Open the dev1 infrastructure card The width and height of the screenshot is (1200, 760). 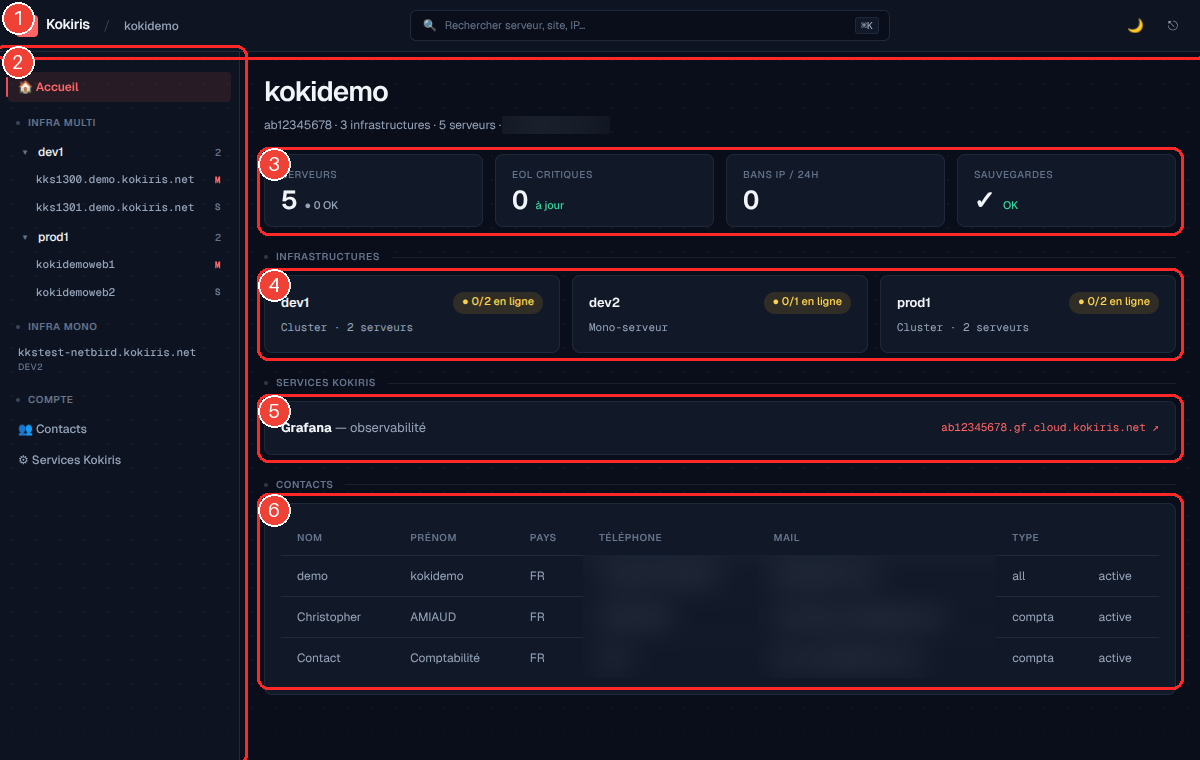tap(411, 314)
